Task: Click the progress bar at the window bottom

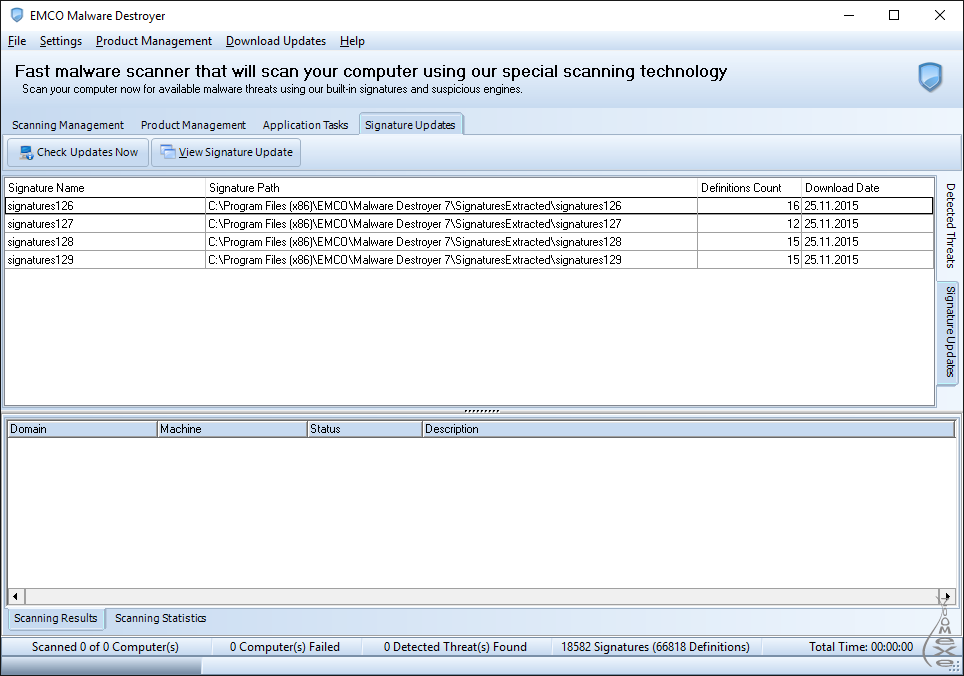Action: coord(101,666)
